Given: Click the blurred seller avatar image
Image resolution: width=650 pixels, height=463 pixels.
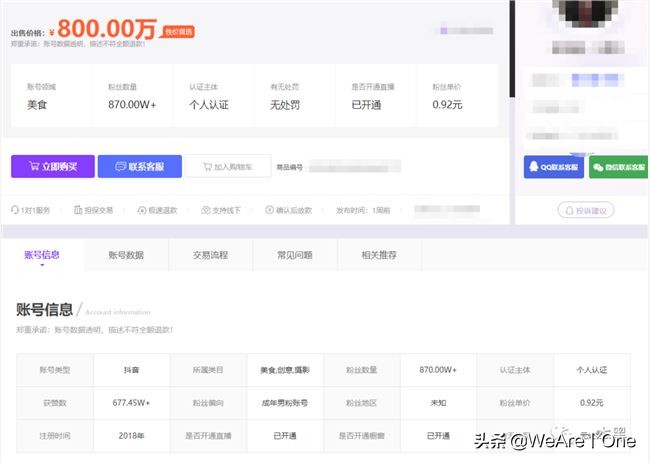Looking at the screenshot, I should pos(586,12).
